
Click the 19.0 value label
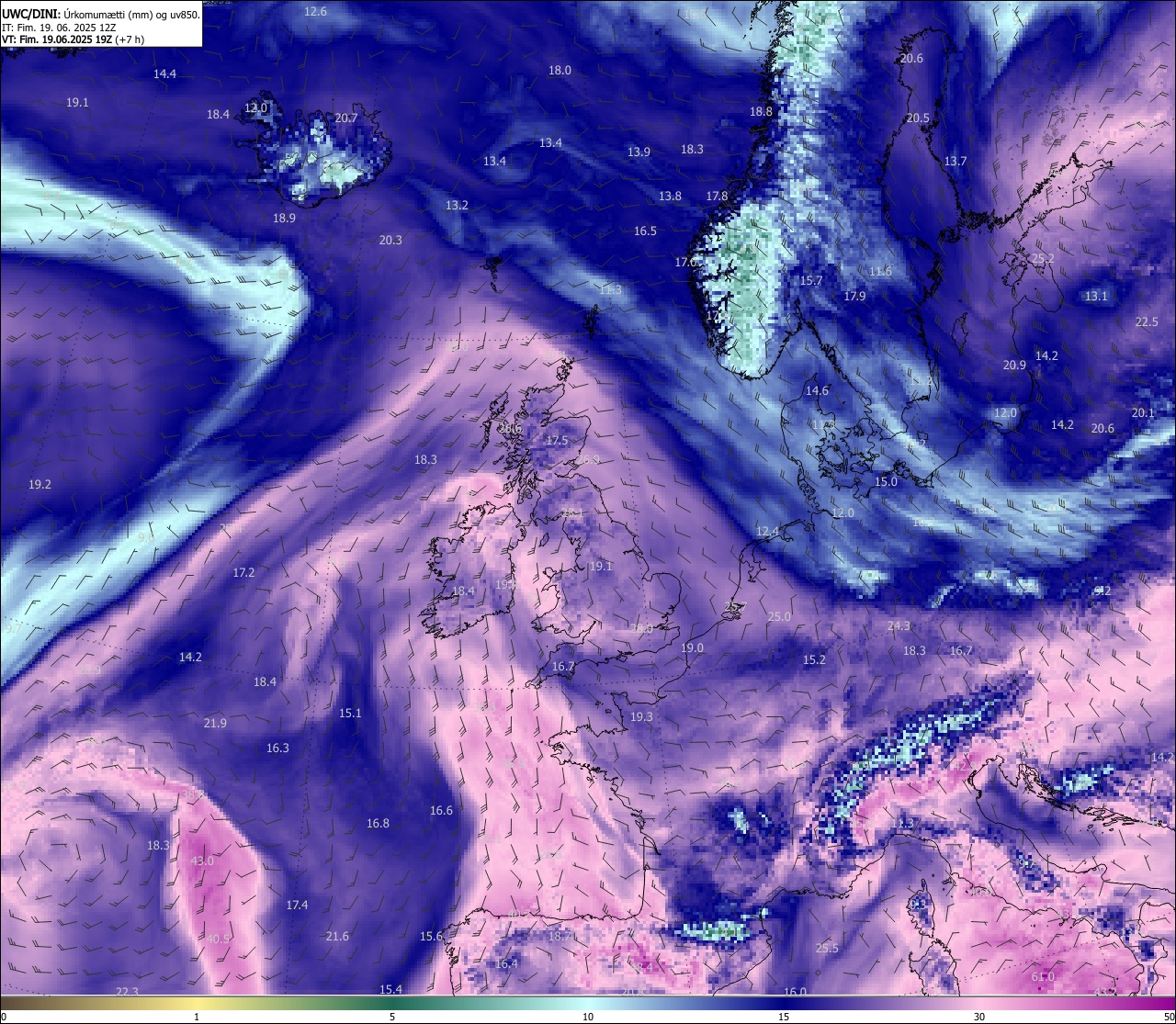click(x=692, y=647)
